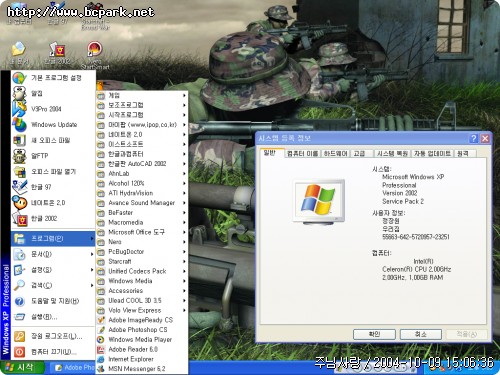Open 네이트온 2.0 pinned Start menu item
500x375 pixels.
53,203
